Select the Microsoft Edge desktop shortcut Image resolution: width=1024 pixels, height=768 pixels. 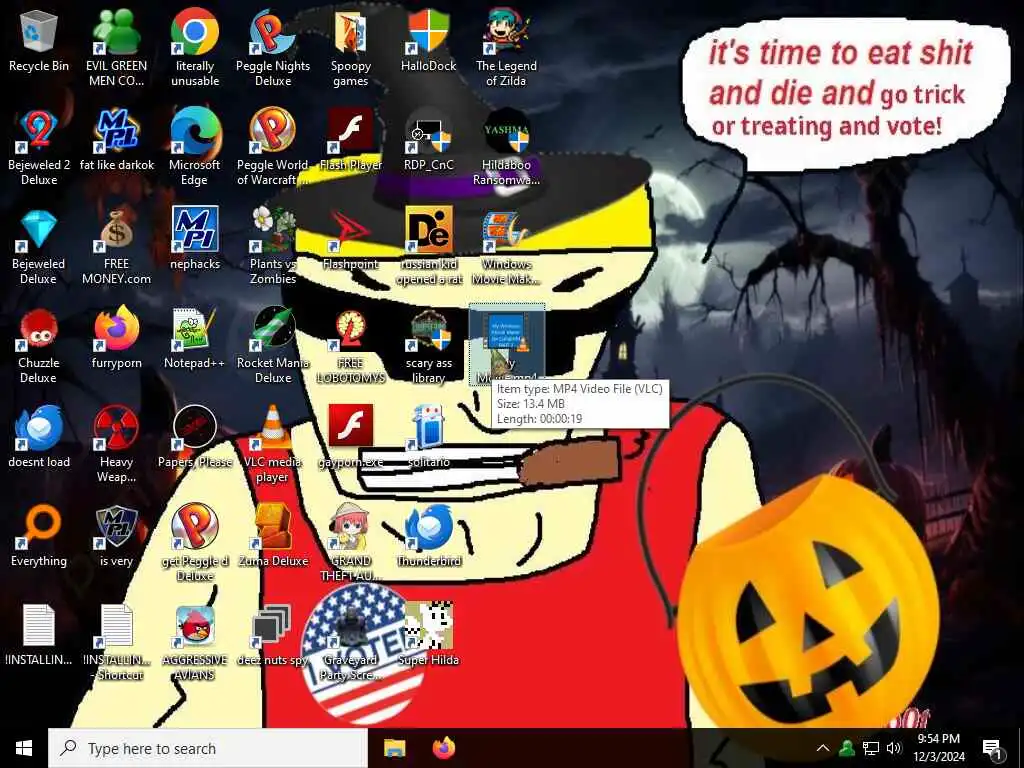coord(195,131)
